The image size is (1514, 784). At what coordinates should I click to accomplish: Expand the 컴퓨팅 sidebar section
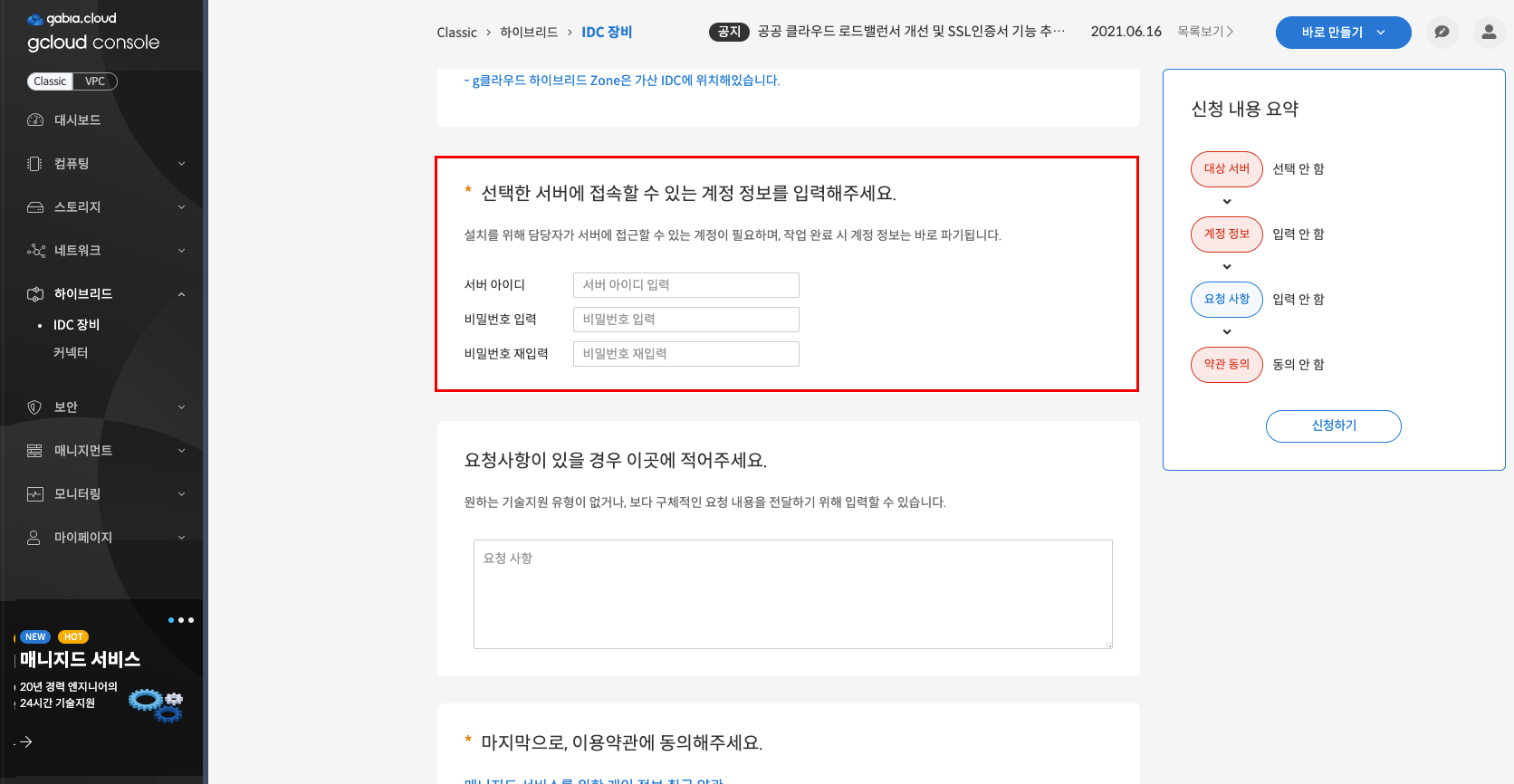181,164
